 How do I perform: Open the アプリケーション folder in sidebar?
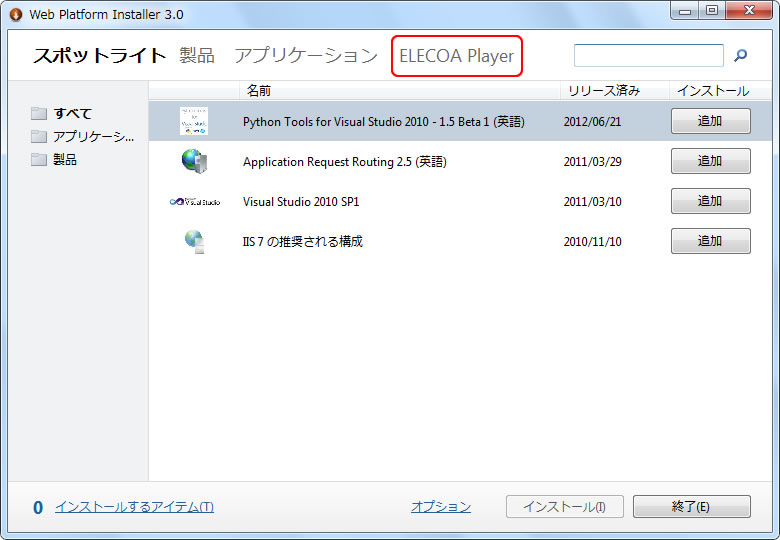pyautogui.click(x=92, y=136)
